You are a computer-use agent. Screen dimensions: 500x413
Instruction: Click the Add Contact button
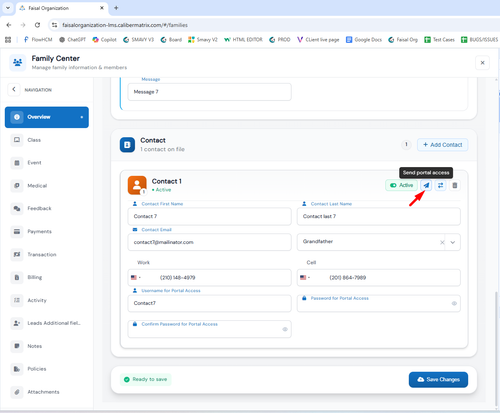click(x=443, y=145)
